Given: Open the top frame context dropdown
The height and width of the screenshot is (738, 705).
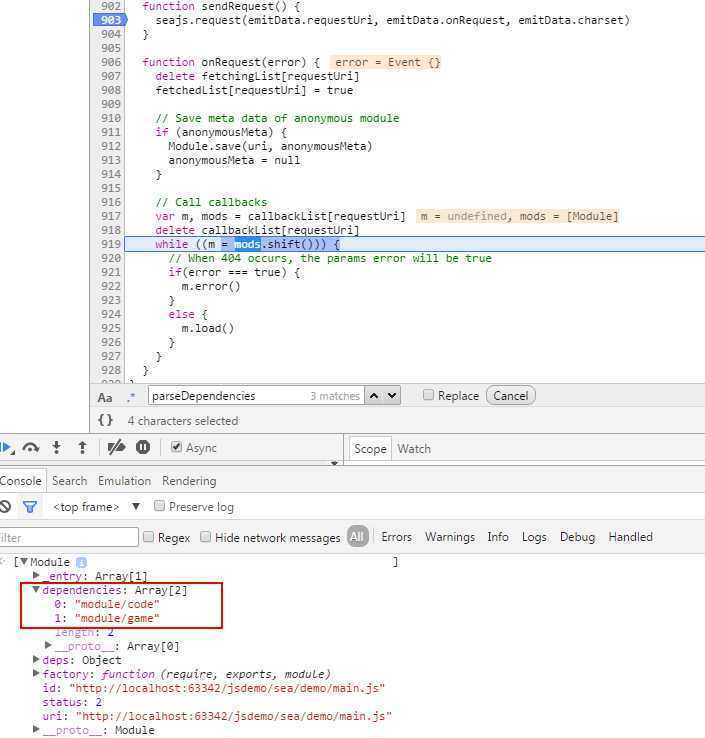Looking at the screenshot, I should click(x=96, y=507).
